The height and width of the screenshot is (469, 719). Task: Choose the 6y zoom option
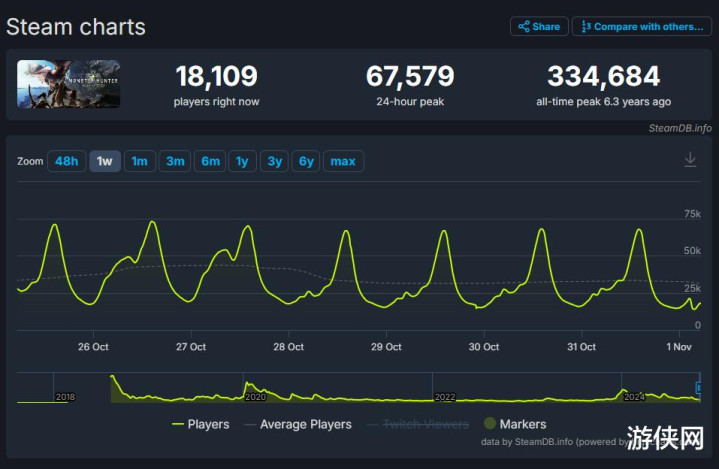click(306, 161)
